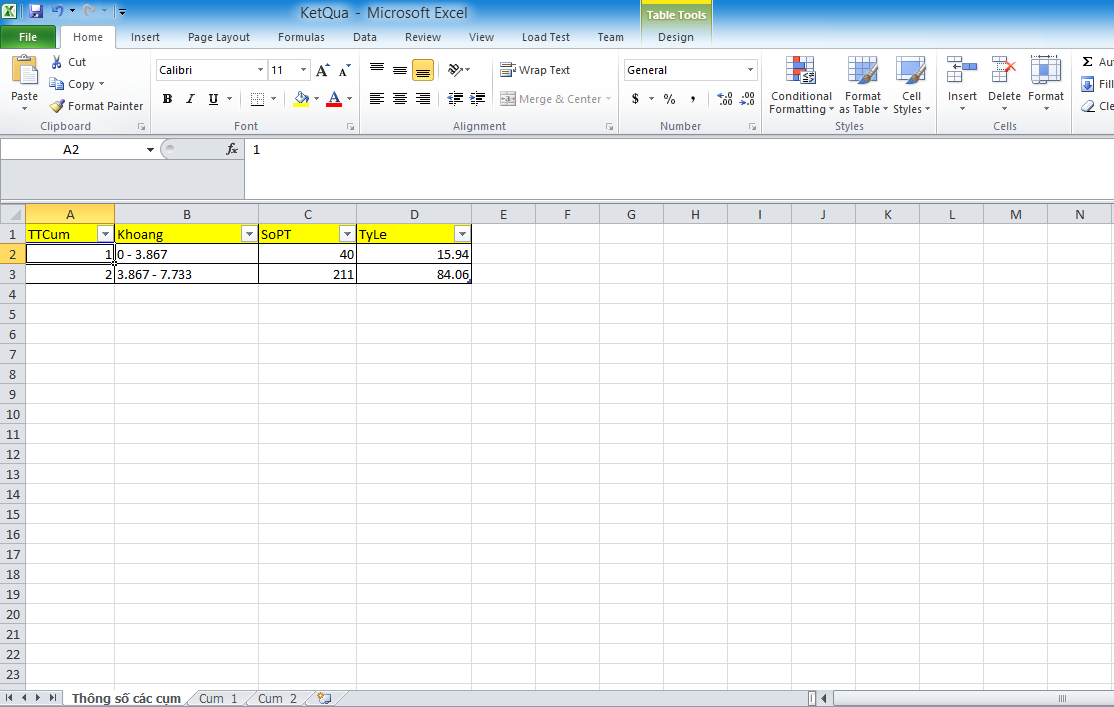Open the Table Tools Design tab
The width and height of the screenshot is (1114, 707).
click(676, 37)
